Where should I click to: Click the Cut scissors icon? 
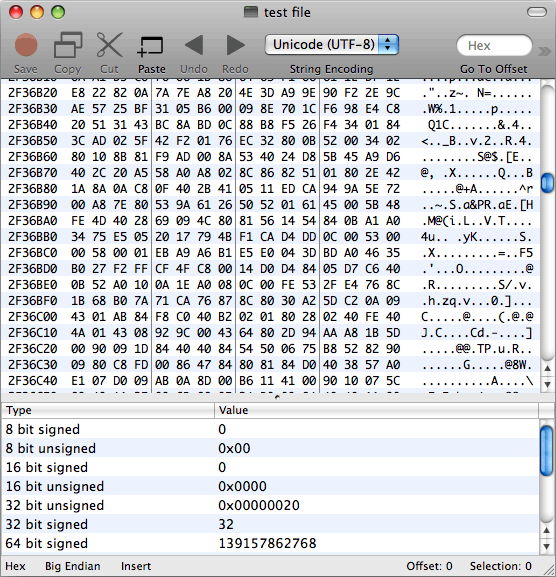(x=109, y=45)
